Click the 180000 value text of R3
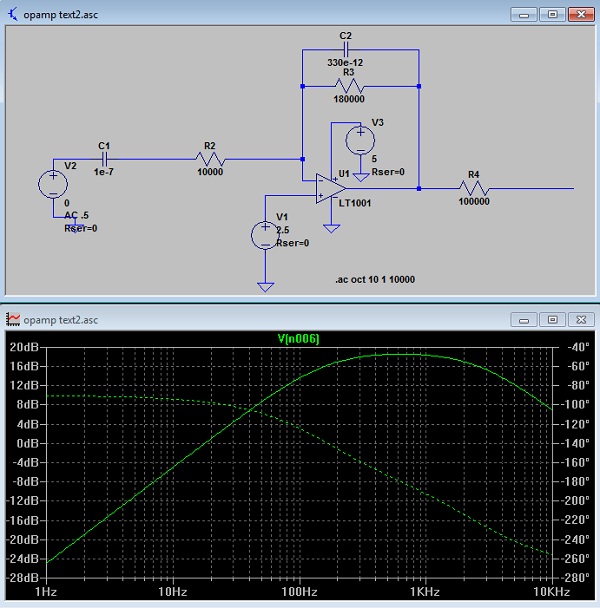 click(347, 99)
